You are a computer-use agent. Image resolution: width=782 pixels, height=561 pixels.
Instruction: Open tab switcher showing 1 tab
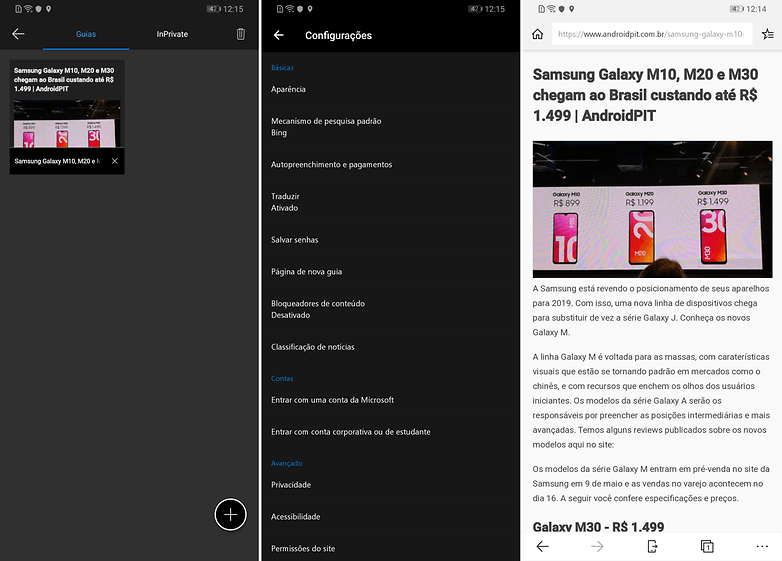pyautogui.click(x=707, y=546)
